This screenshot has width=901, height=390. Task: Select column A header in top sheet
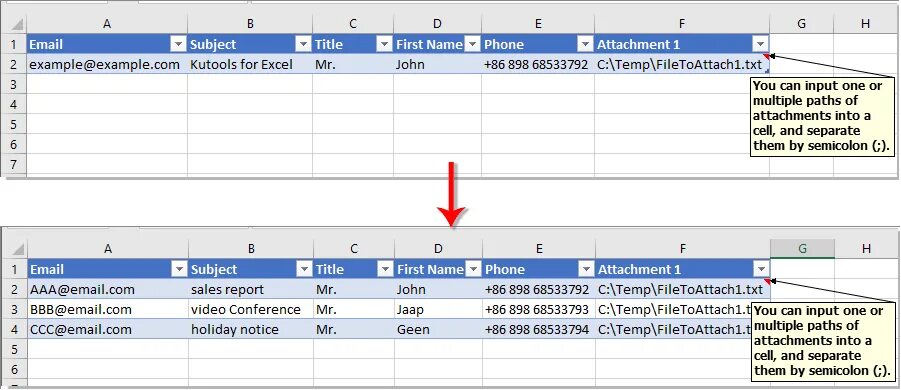(107, 24)
